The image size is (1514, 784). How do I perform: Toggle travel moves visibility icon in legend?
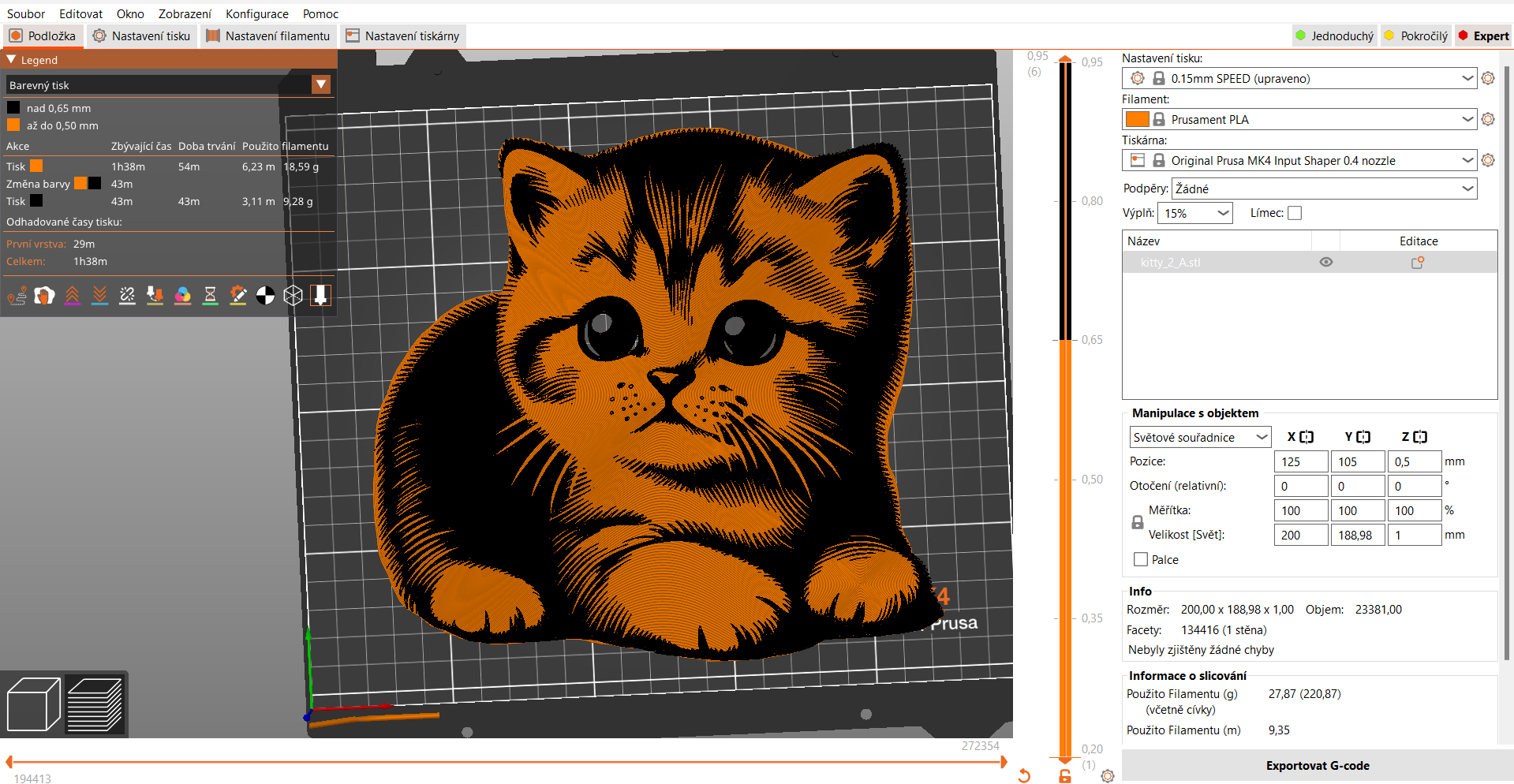click(17, 296)
